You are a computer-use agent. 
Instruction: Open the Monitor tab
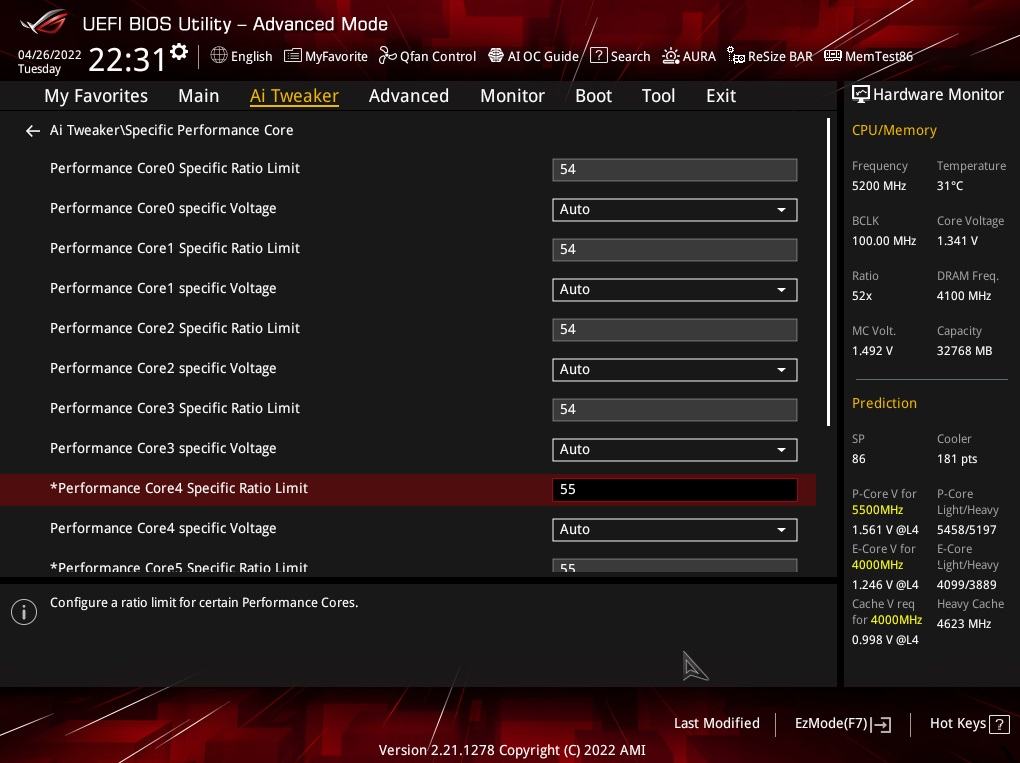point(512,96)
